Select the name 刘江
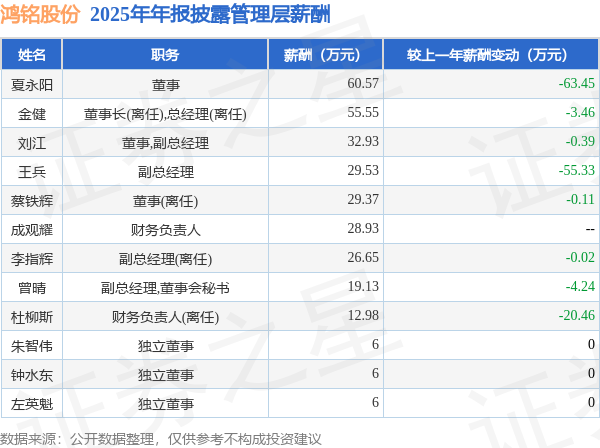This screenshot has height=448, width=600. click(32, 143)
